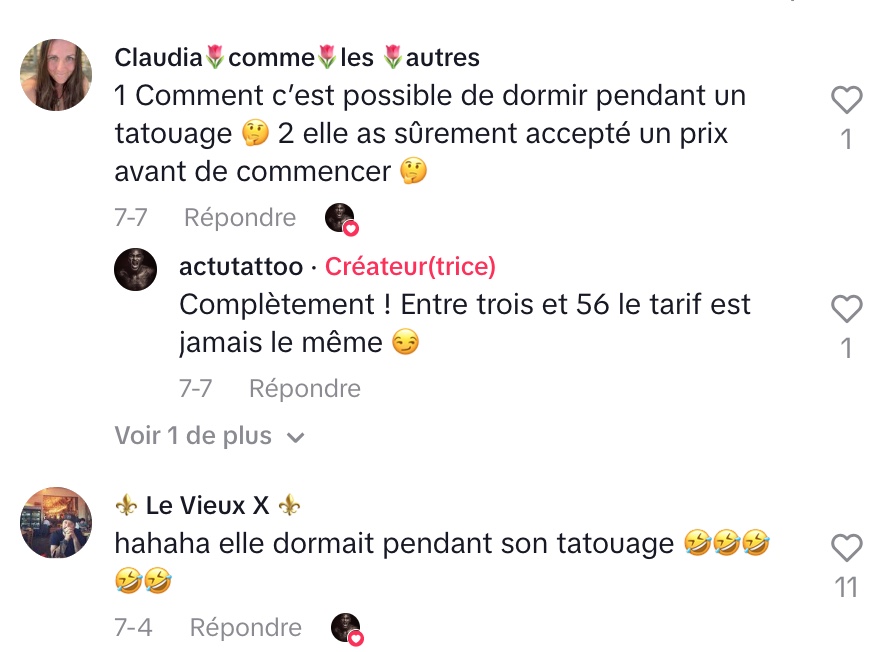Open actutattoo username link
The height and width of the screenshot is (652, 888).
click(x=241, y=266)
